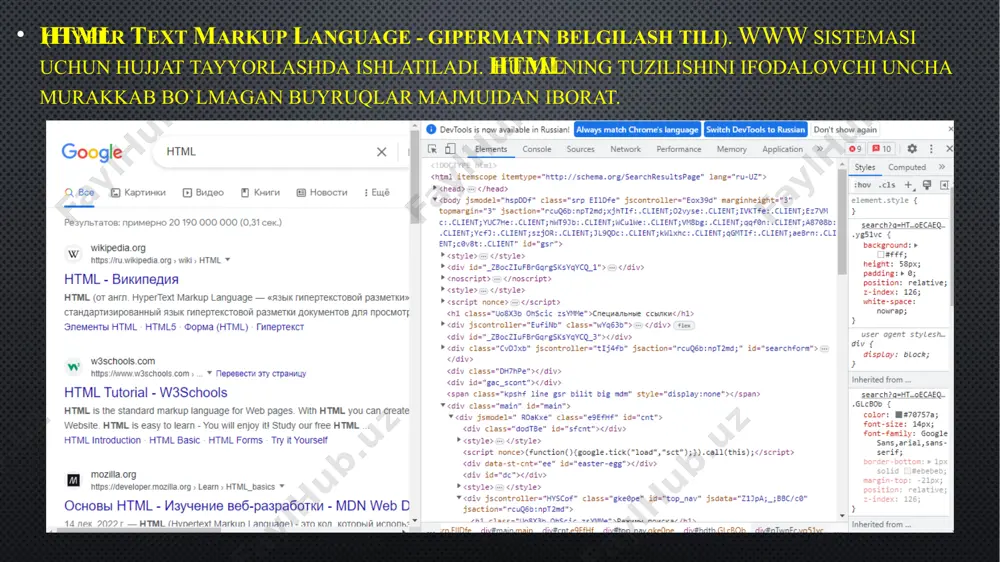This screenshot has width=1000, height=562.
Task: Click the Wikipedia favicon in first result
Action: (73, 254)
